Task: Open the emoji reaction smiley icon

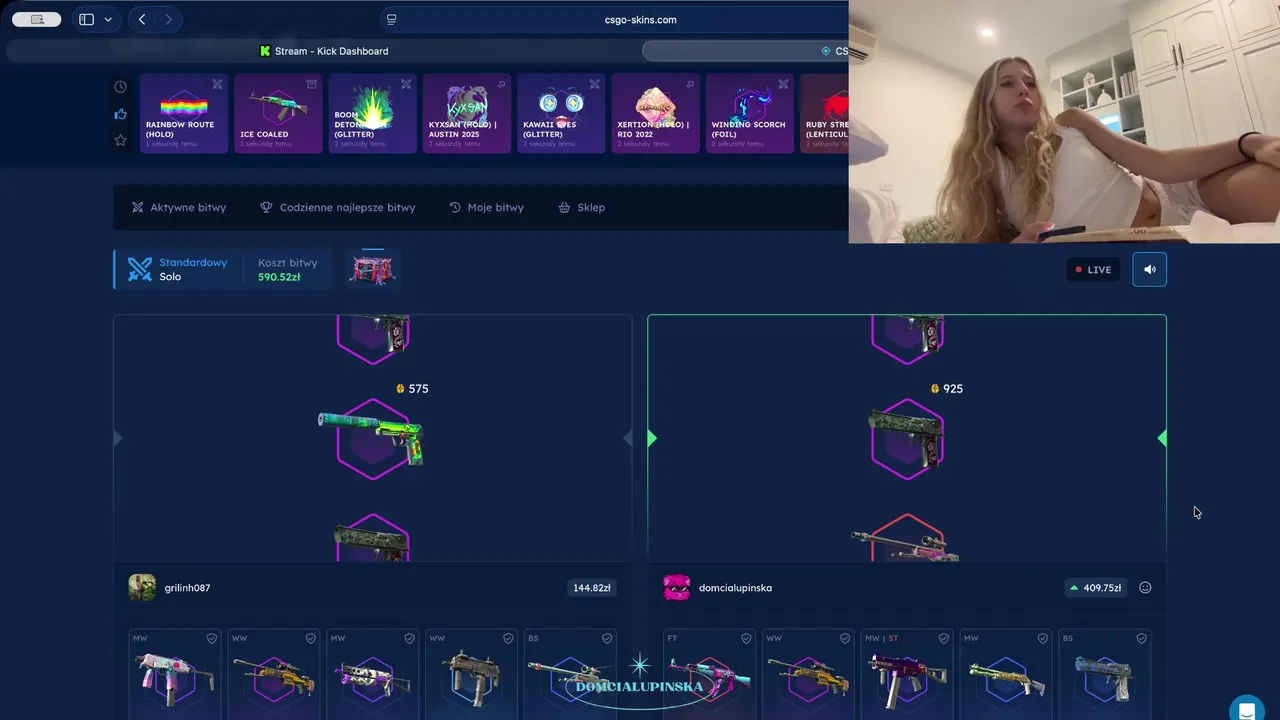Action: [1145, 588]
